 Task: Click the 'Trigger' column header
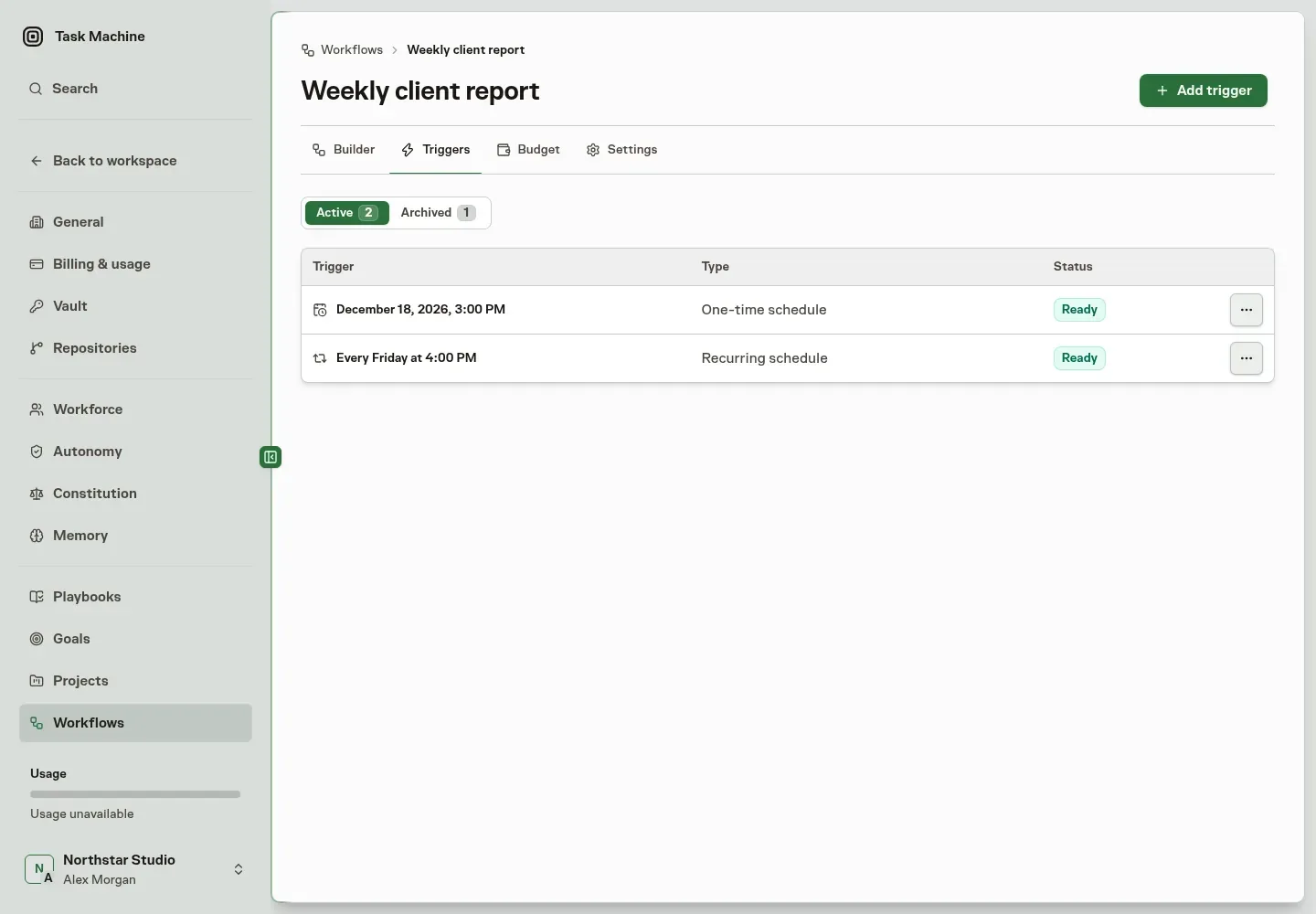(x=334, y=267)
